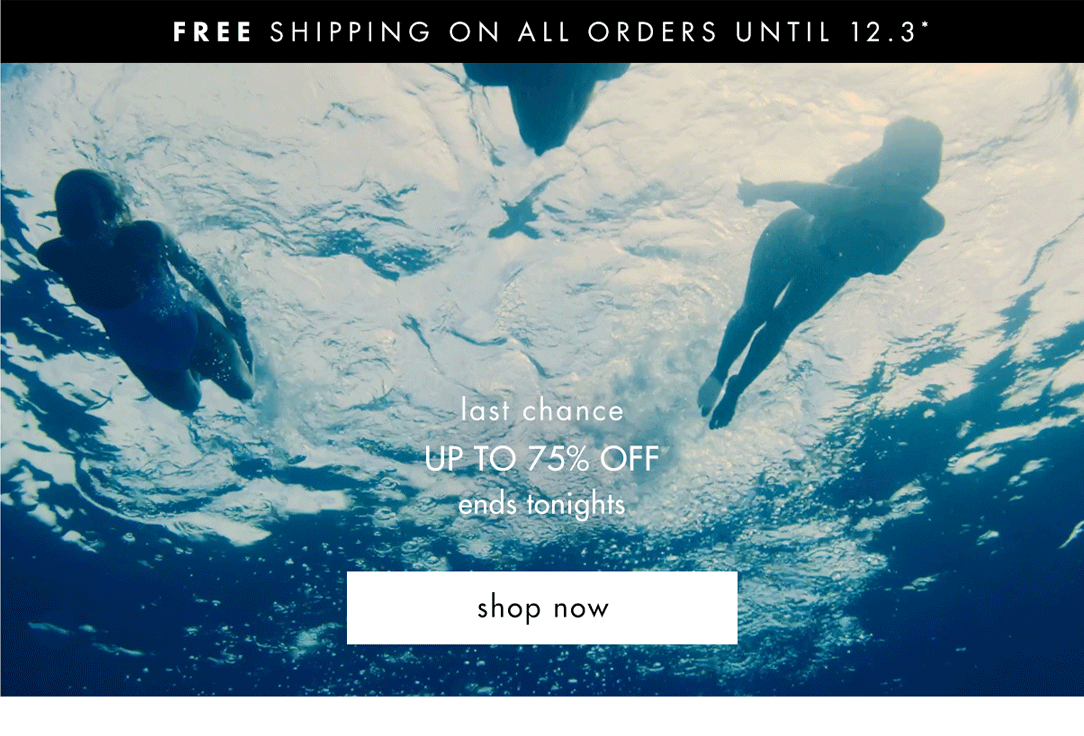Click the bold "FREE" word in the banner
The width and height of the screenshot is (1084, 736).
(213, 32)
